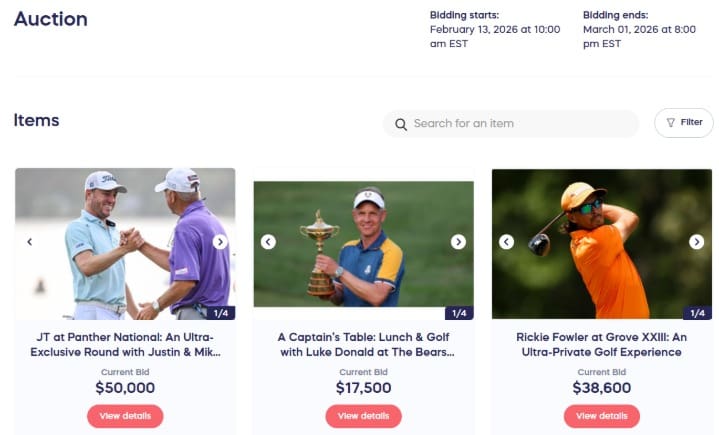Open the Filter options
This screenshot has width=719, height=435.
tap(684, 123)
